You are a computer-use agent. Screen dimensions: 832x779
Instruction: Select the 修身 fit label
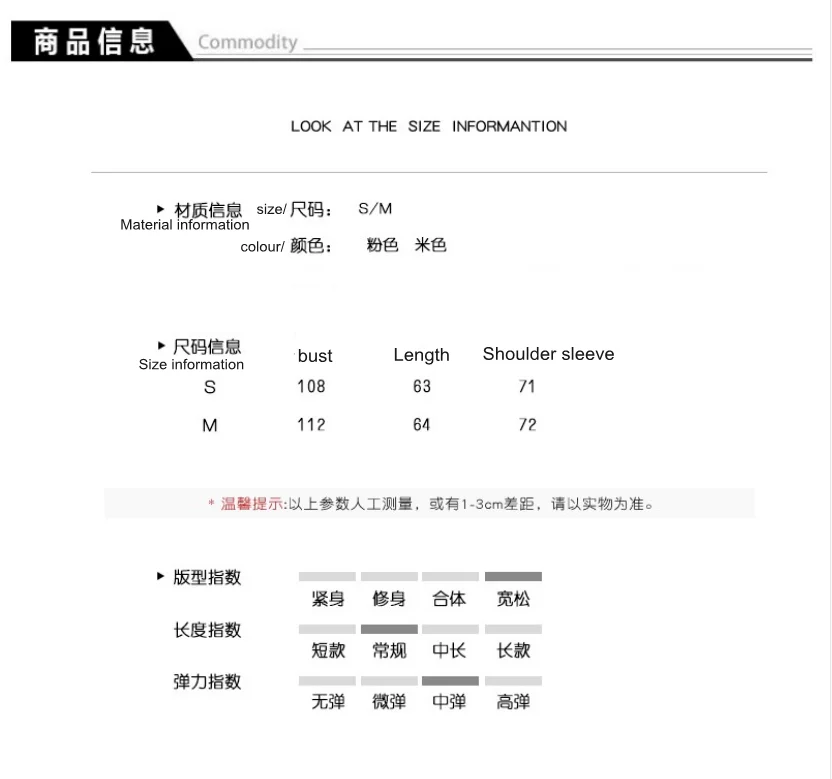[x=389, y=599]
